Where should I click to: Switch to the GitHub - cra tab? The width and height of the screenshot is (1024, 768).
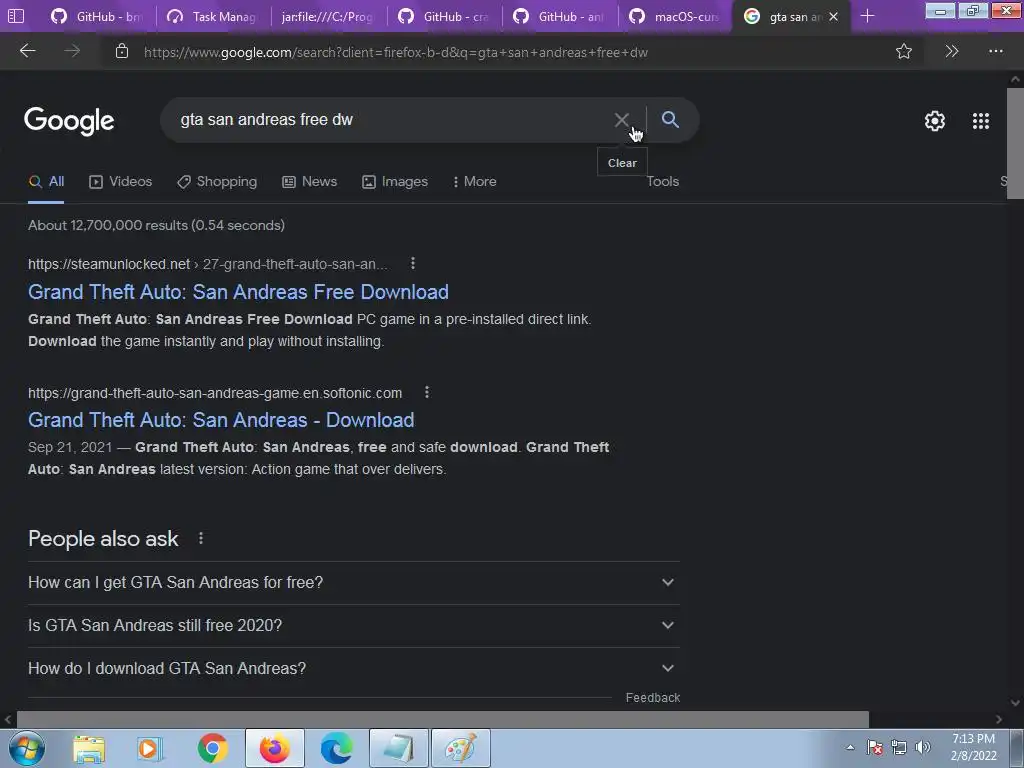click(444, 16)
